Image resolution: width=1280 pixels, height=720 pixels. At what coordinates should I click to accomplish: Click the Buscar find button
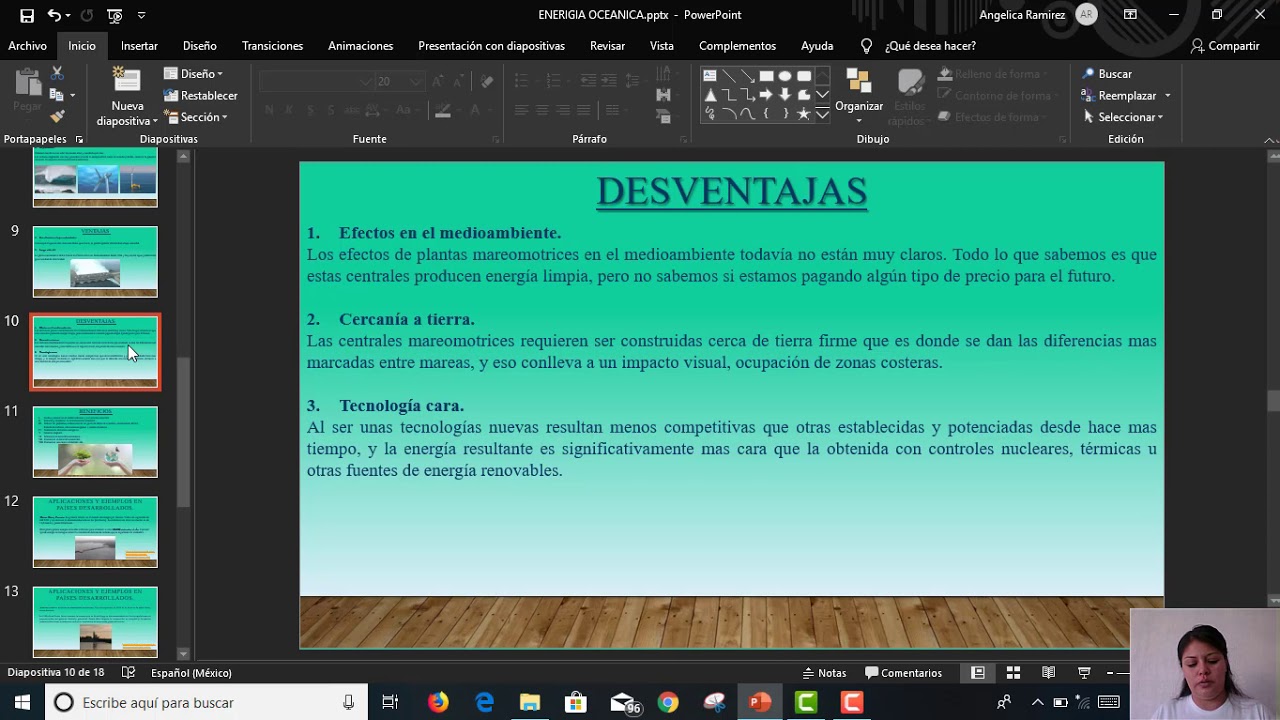(1107, 74)
